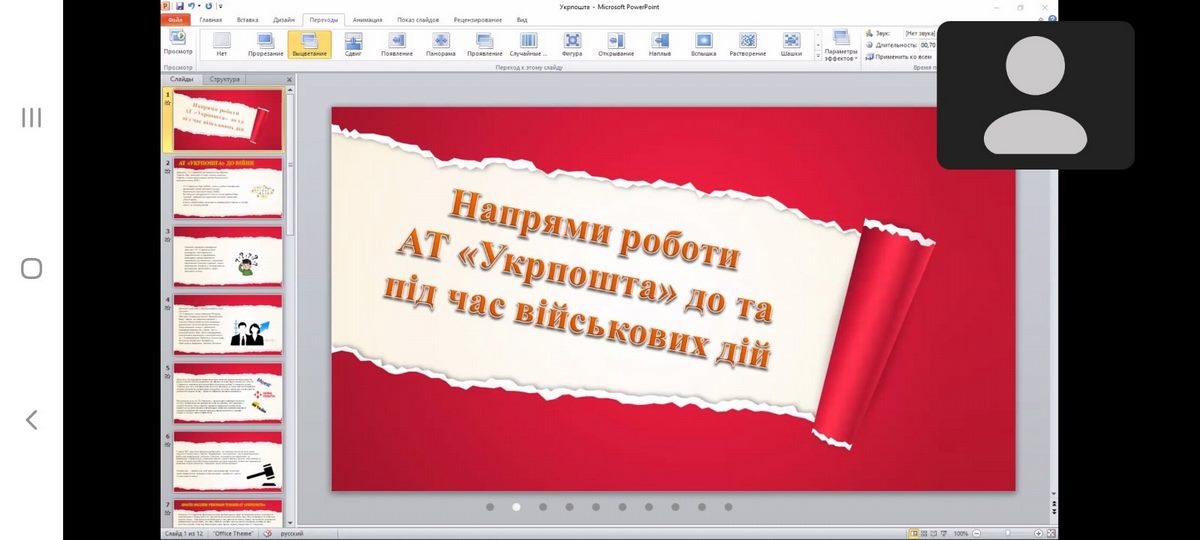Switch to slide sorter view in status bar
Screen dimensions: 1200x540
pos(926,534)
